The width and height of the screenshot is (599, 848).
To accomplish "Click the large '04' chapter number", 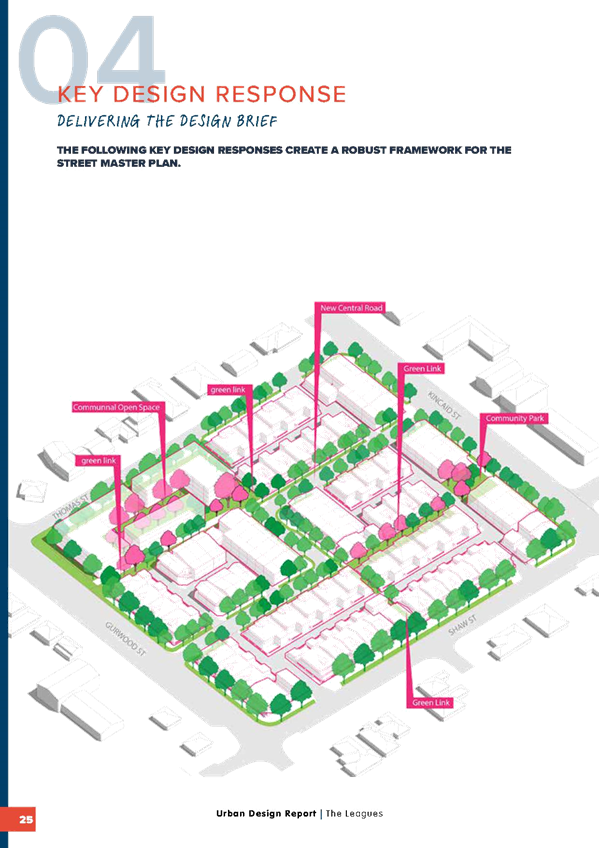I will click(91, 57).
